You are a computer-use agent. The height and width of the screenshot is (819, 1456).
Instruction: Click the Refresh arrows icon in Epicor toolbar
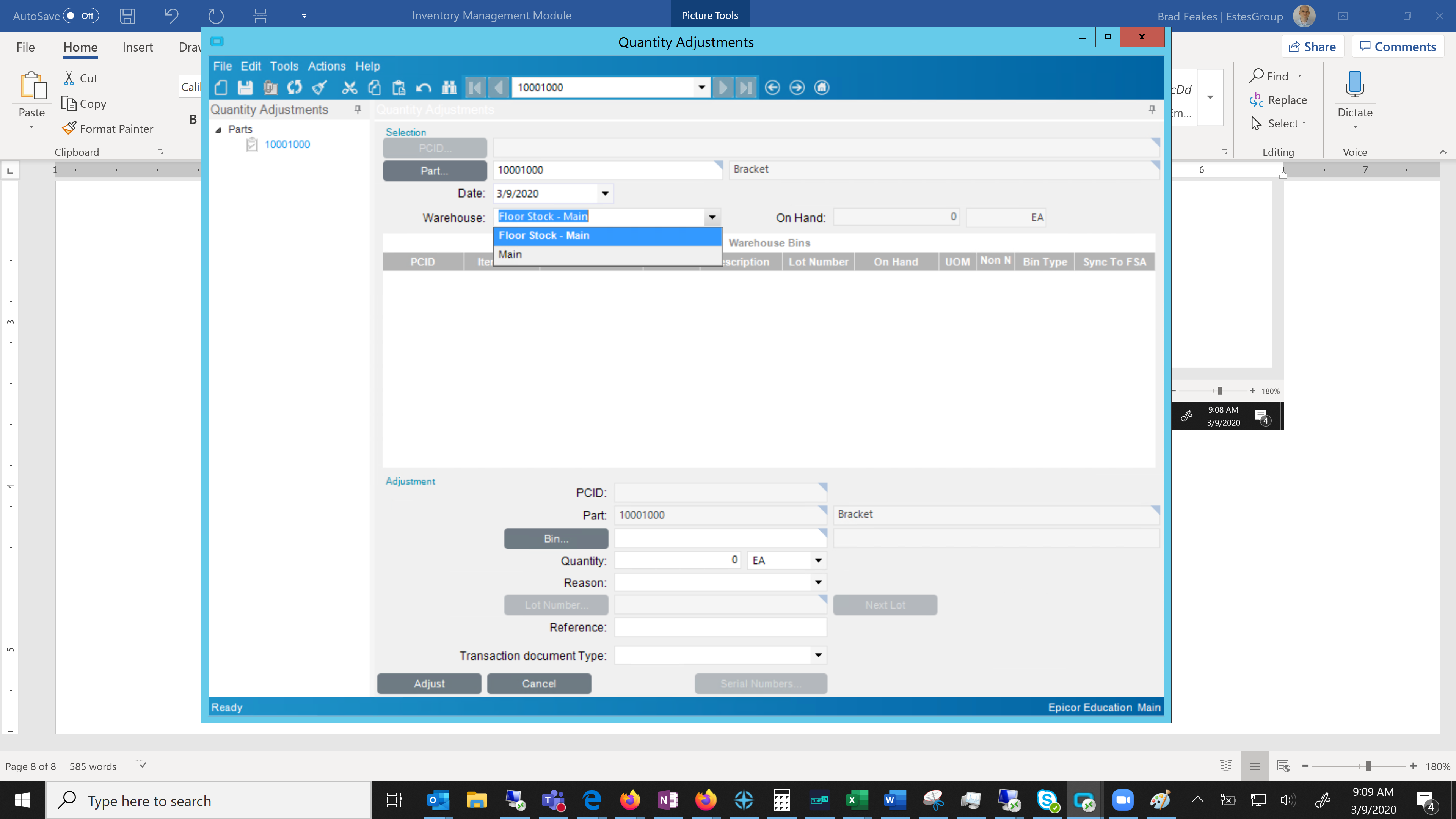(295, 87)
